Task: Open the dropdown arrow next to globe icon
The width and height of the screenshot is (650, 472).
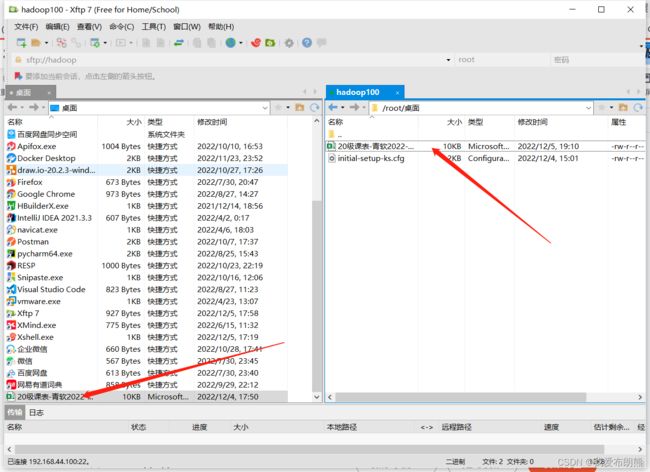Action: (x=241, y=43)
